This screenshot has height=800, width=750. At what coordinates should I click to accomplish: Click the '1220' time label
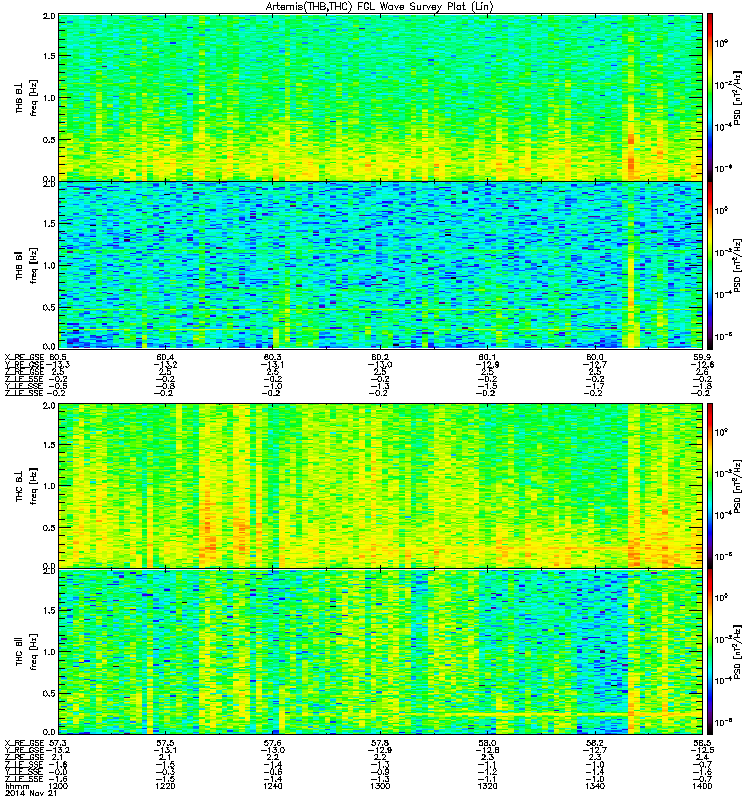(x=165, y=786)
